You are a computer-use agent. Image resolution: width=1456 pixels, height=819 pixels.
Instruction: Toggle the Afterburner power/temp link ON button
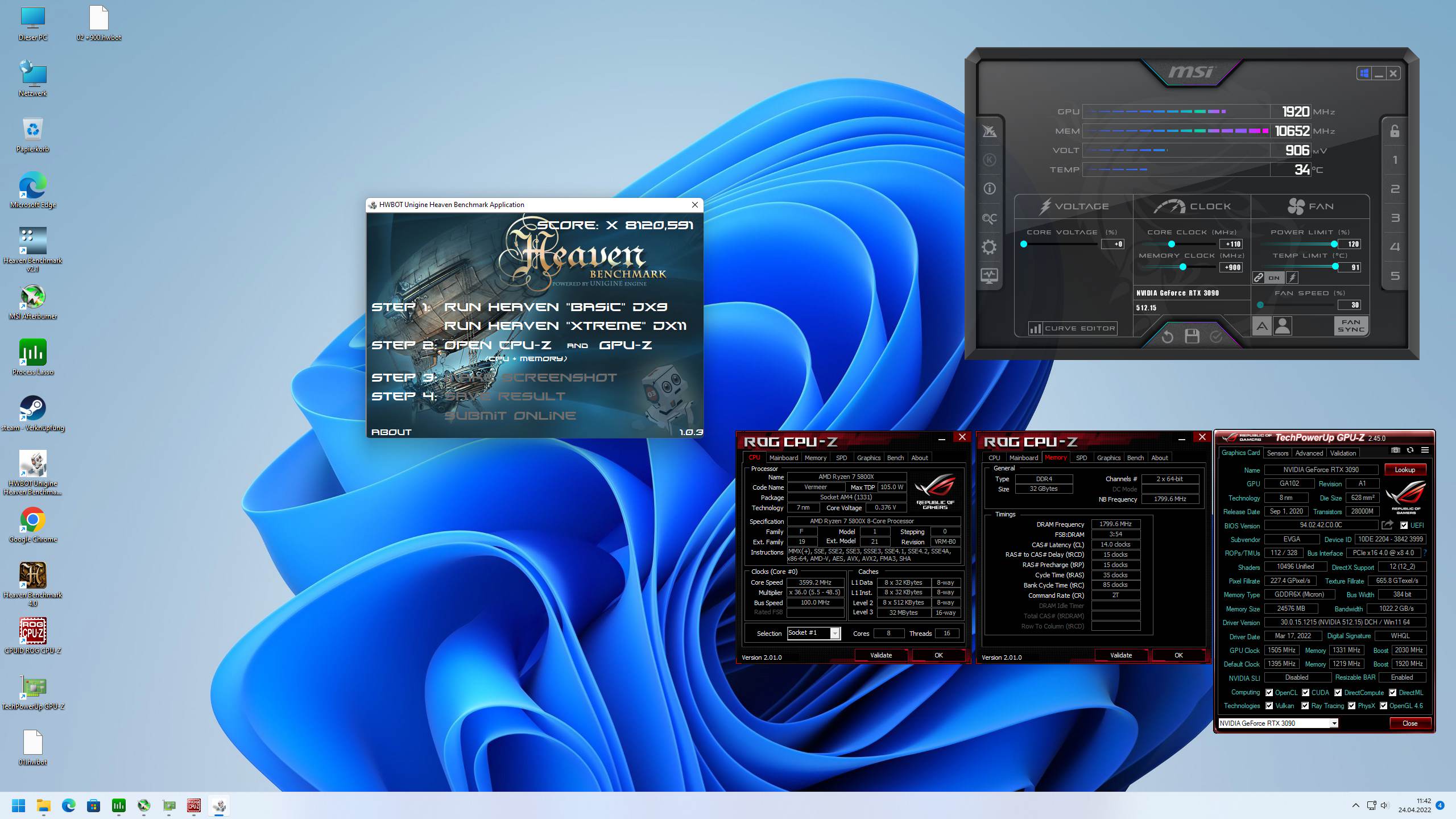(1274, 278)
